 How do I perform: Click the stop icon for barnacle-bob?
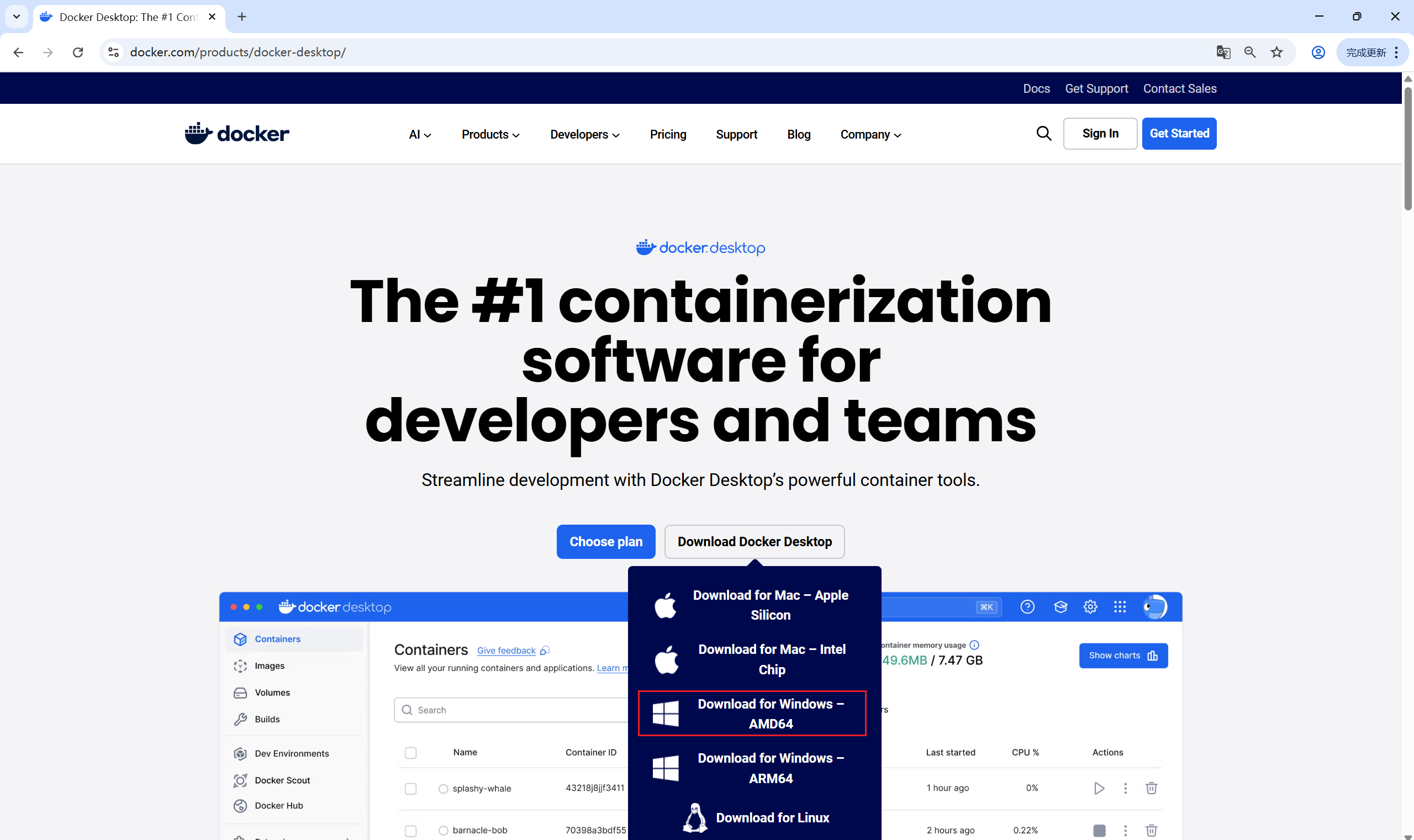(1099, 831)
